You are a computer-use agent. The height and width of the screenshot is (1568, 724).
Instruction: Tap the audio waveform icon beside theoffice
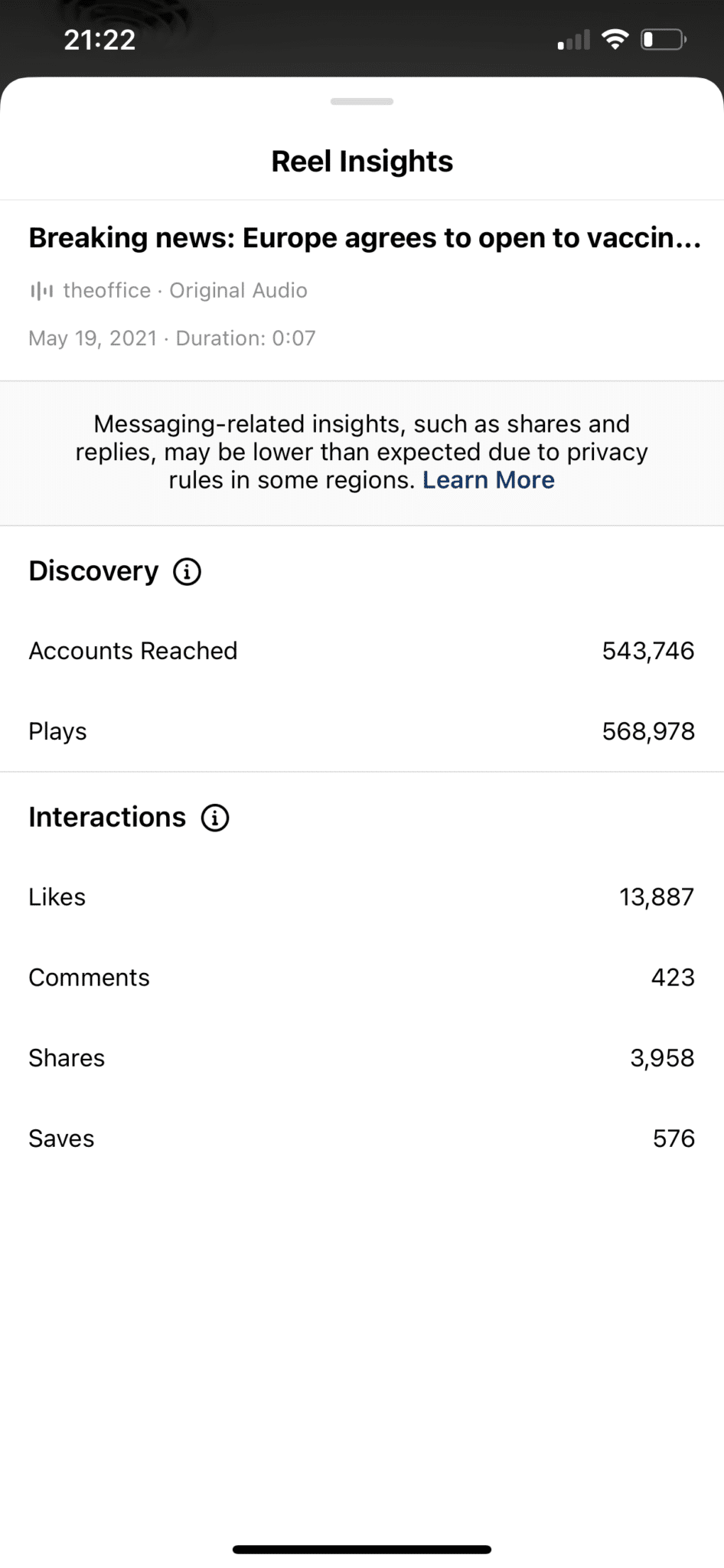41,291
